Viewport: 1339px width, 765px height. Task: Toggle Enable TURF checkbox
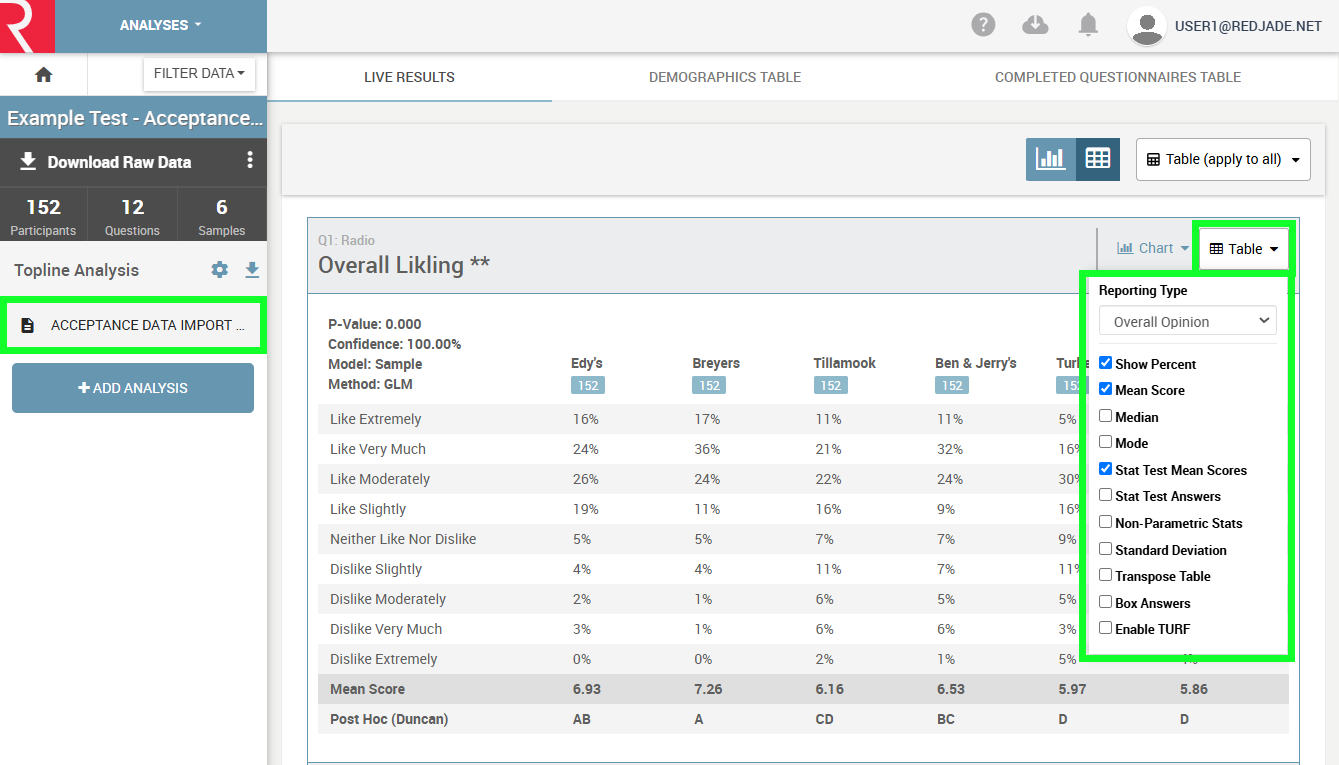1105,628
